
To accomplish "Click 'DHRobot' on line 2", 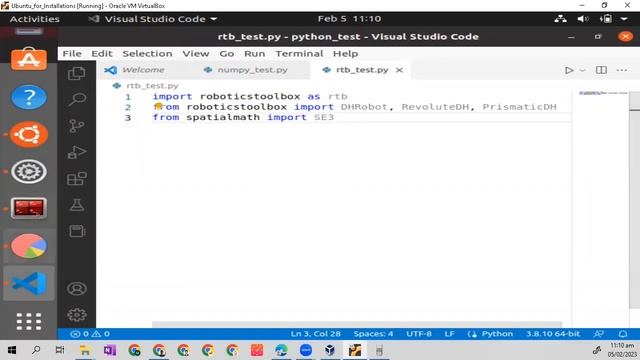I will (x=364, y=107).
